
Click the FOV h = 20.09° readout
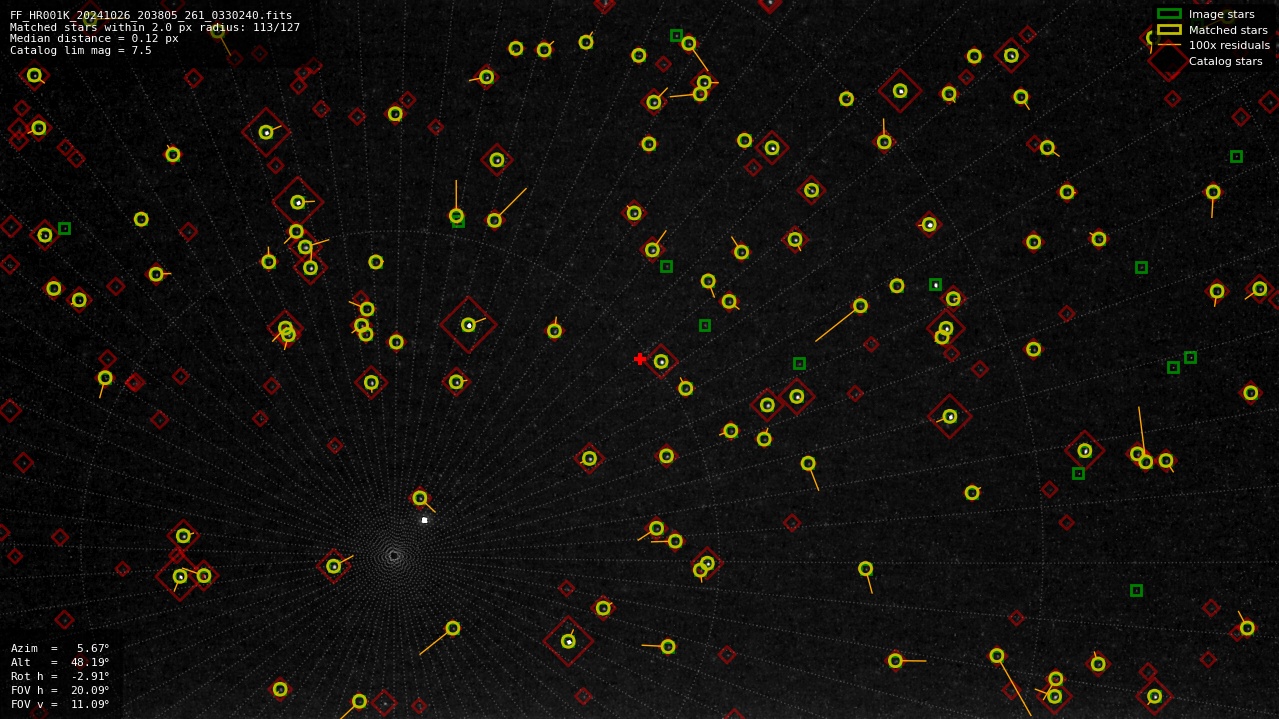pos(60,690)
